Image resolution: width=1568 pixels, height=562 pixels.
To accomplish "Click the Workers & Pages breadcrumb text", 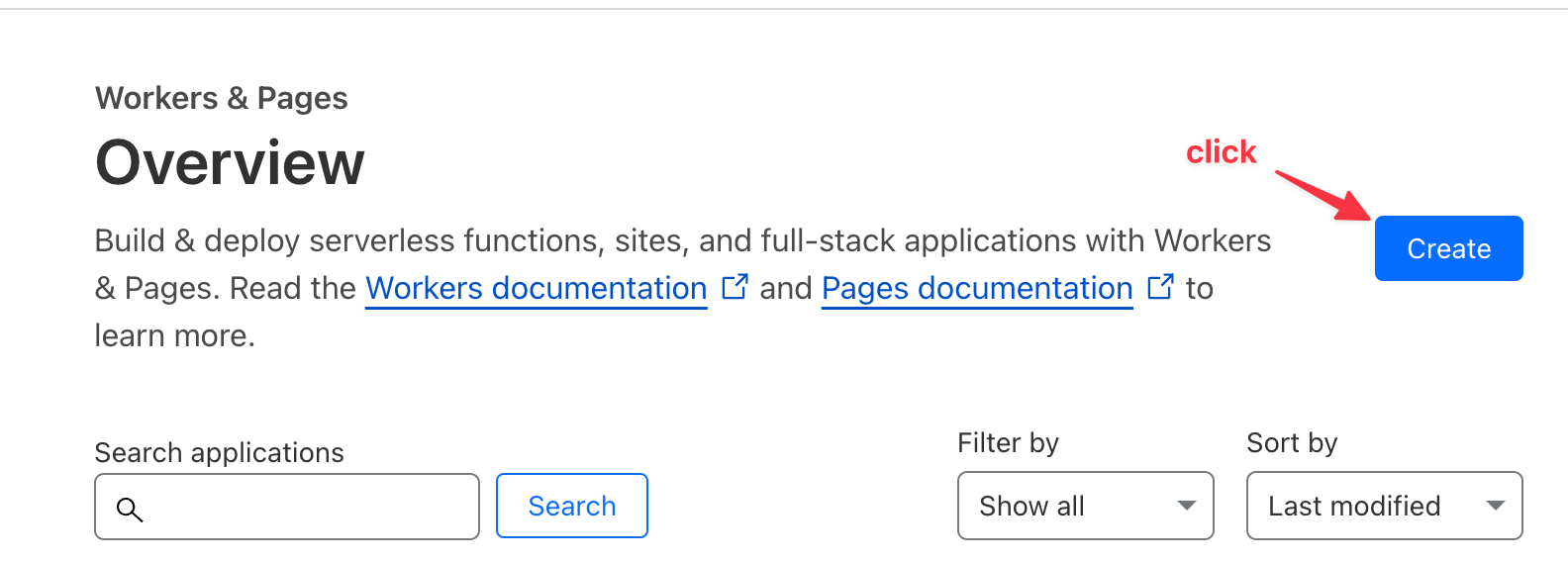I will tap(222, 98).
